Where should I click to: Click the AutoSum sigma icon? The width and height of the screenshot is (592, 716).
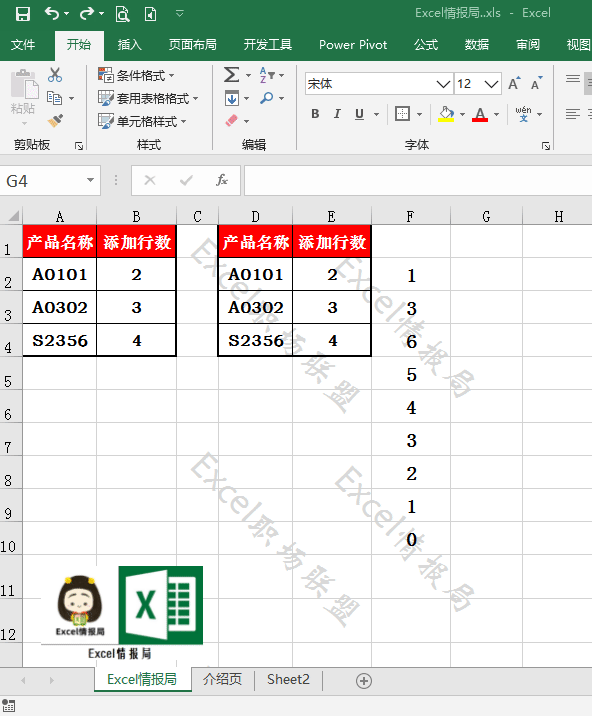(231, 75)
